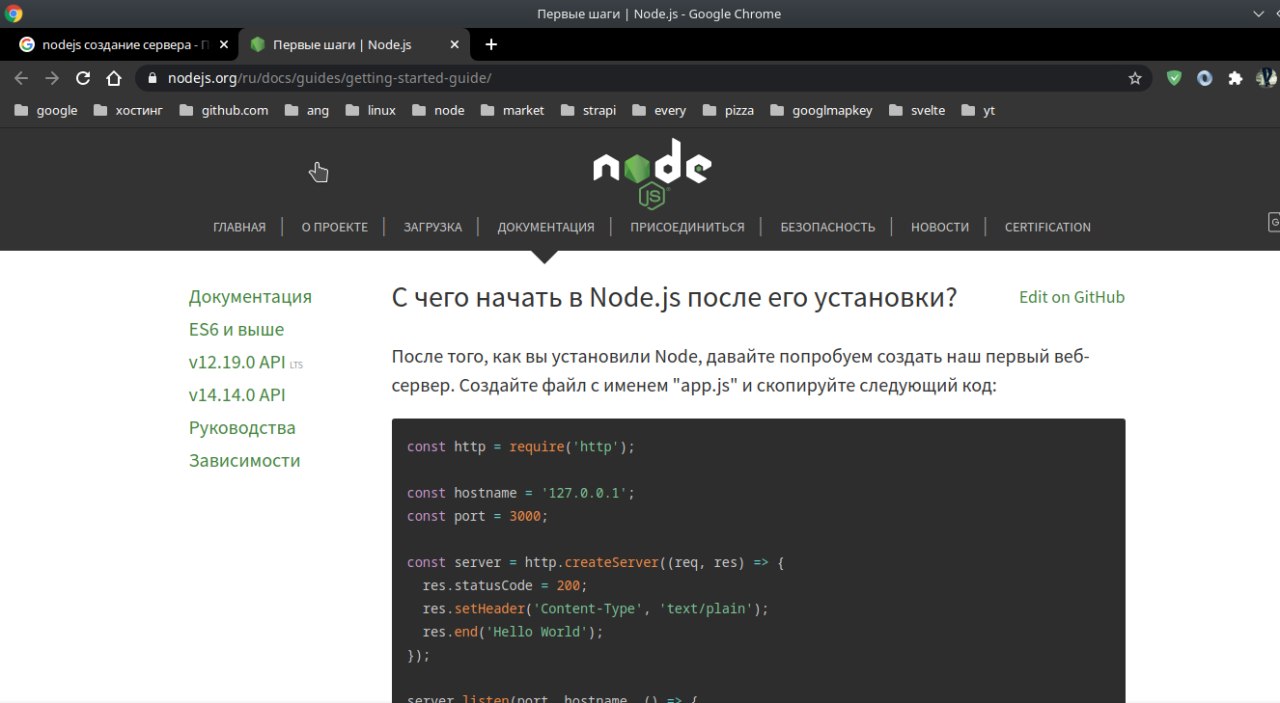Viewport: 1280px width, 703px height.
Task: Open the ГЛАВНАЯ nav item
Action: [x=240, y=227]
